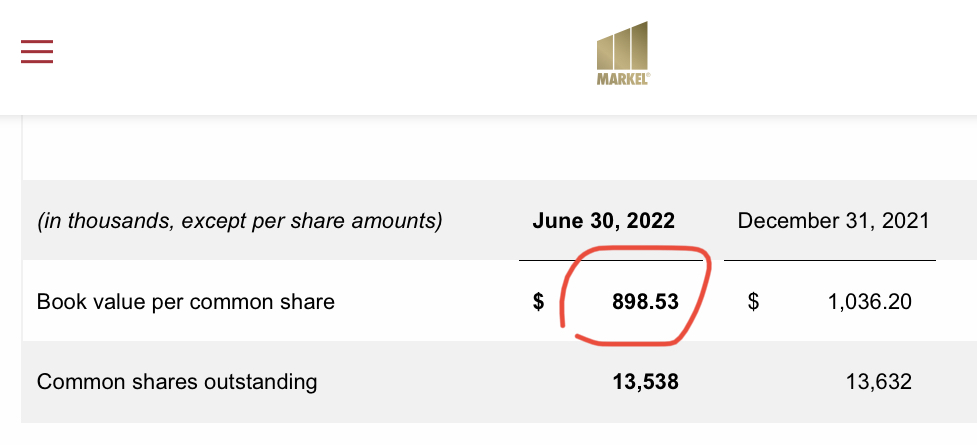Viewport: 977px width, 445px height.
Task: Click the underline beneath December 31, 2021
Action: tap(830, 259)
